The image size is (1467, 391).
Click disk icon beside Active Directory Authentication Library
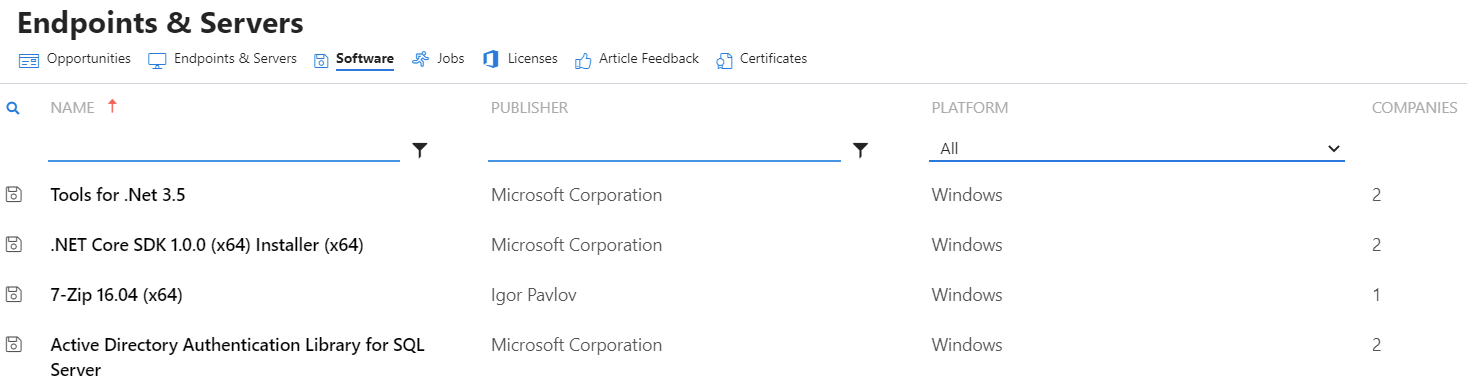point(14,344)
